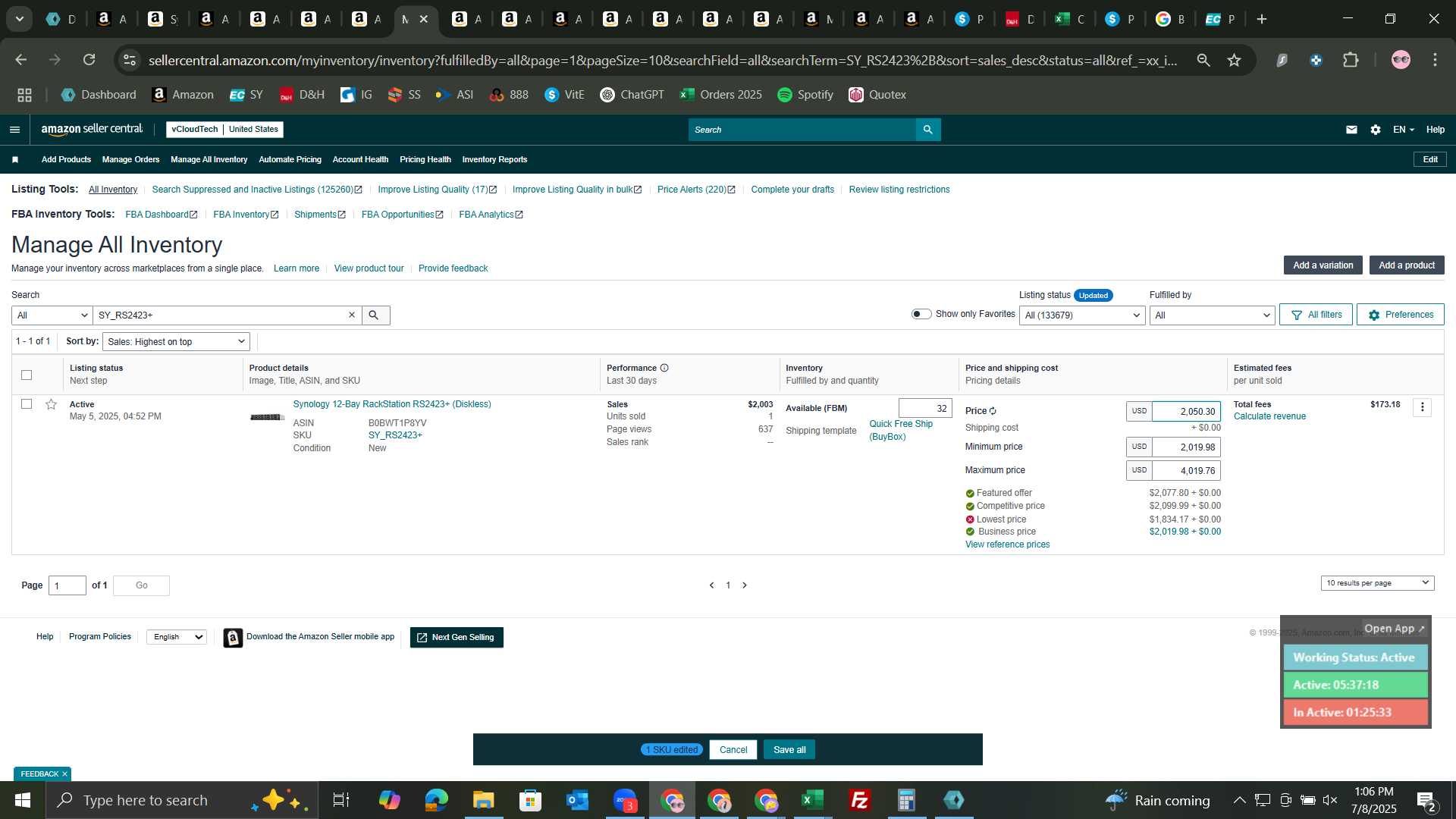This screenshot has height=819, width=1456.
Task: Toggle Show only Favorites switch
Action: [921, 314]
